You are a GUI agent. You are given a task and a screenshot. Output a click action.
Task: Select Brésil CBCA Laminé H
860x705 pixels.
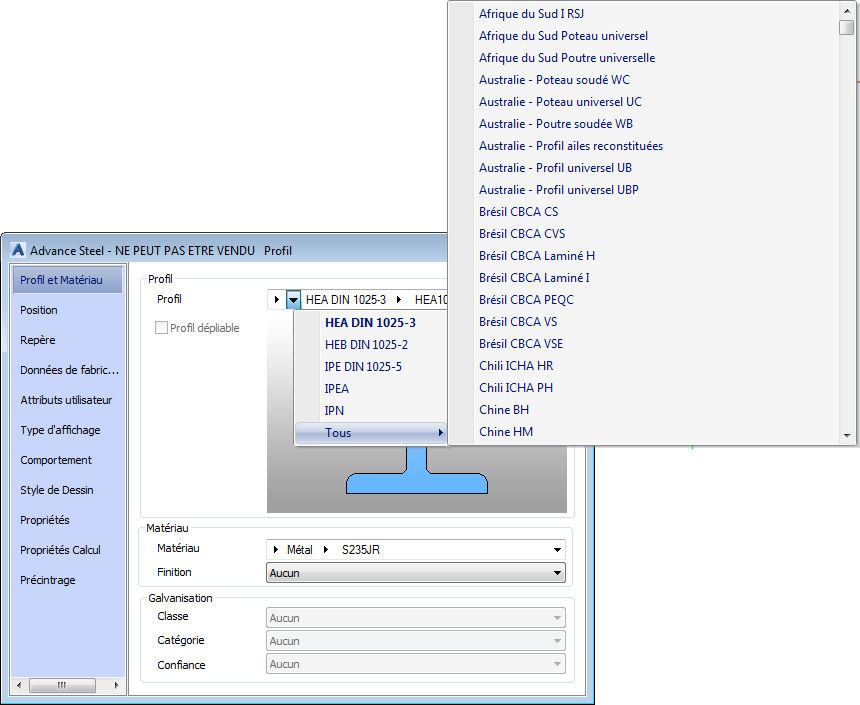tap(537, 256)
